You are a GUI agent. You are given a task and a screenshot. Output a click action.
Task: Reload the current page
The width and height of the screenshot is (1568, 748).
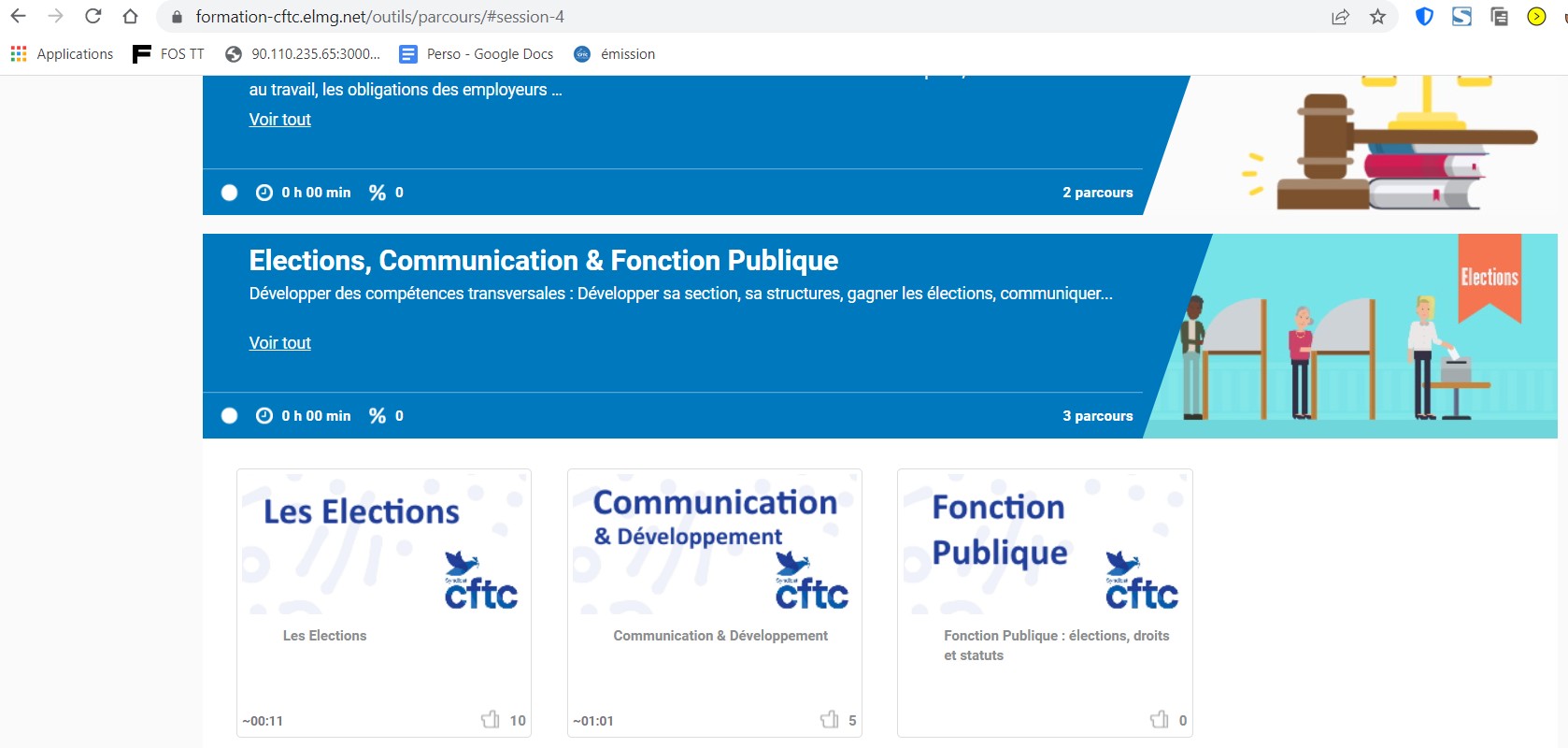click(93, 17)
